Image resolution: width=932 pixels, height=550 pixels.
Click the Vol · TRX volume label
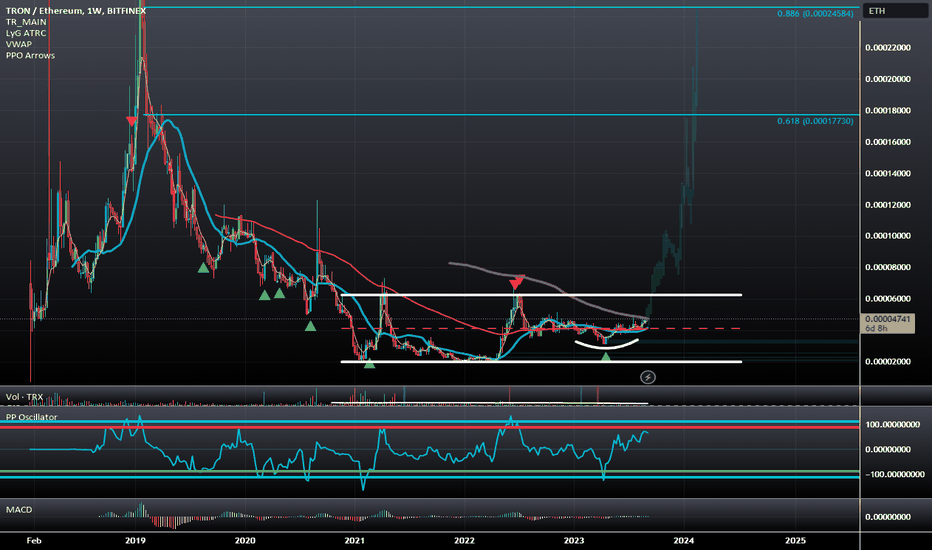point(24,397)
